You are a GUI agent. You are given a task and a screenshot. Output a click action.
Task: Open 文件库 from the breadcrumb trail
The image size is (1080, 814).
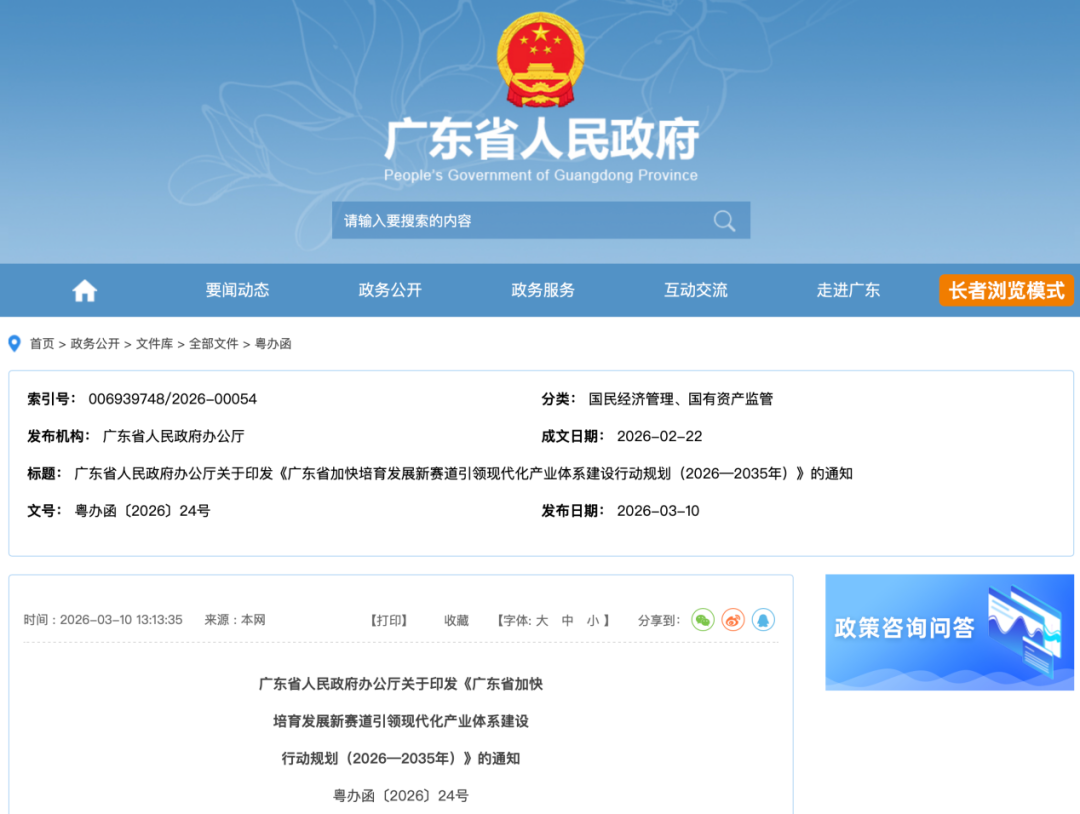click(x=157, y=343)
